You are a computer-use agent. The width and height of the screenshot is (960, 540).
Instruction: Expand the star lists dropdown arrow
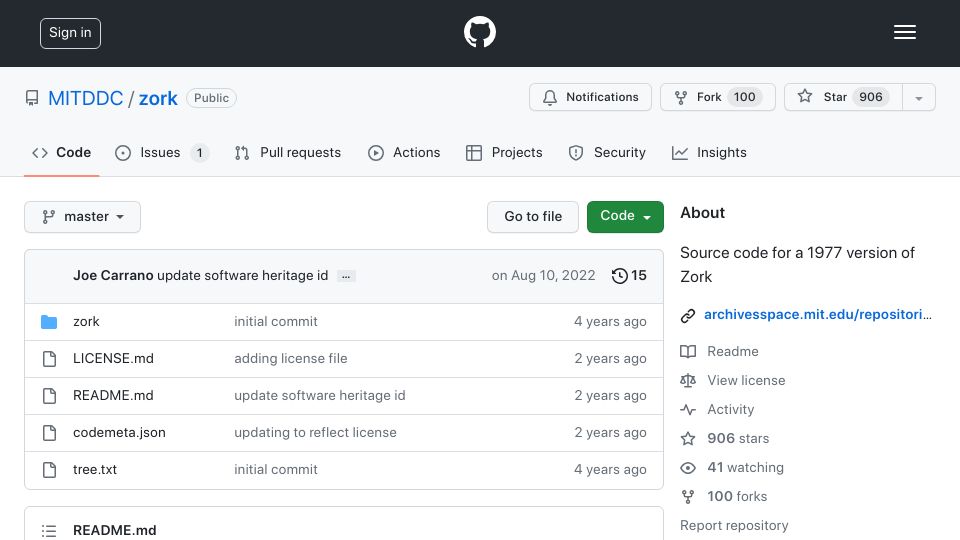click(x=918, y=98)
